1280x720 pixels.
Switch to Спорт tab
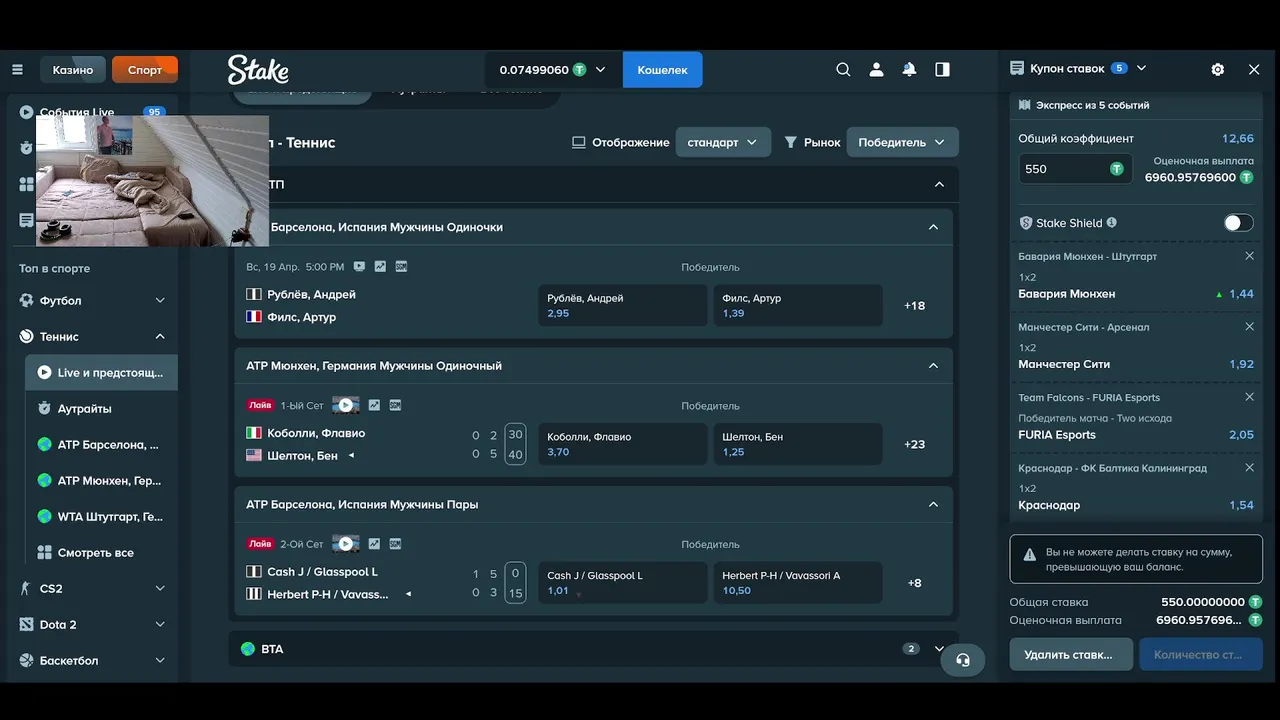(x=145, y=70)
